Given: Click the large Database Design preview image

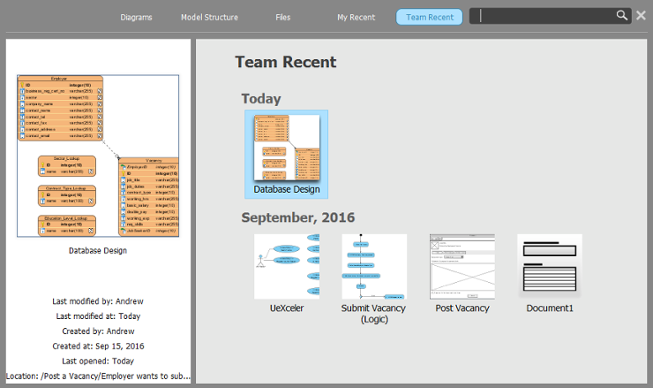Looking at the screenshot, I should click(x=98, y=156).
